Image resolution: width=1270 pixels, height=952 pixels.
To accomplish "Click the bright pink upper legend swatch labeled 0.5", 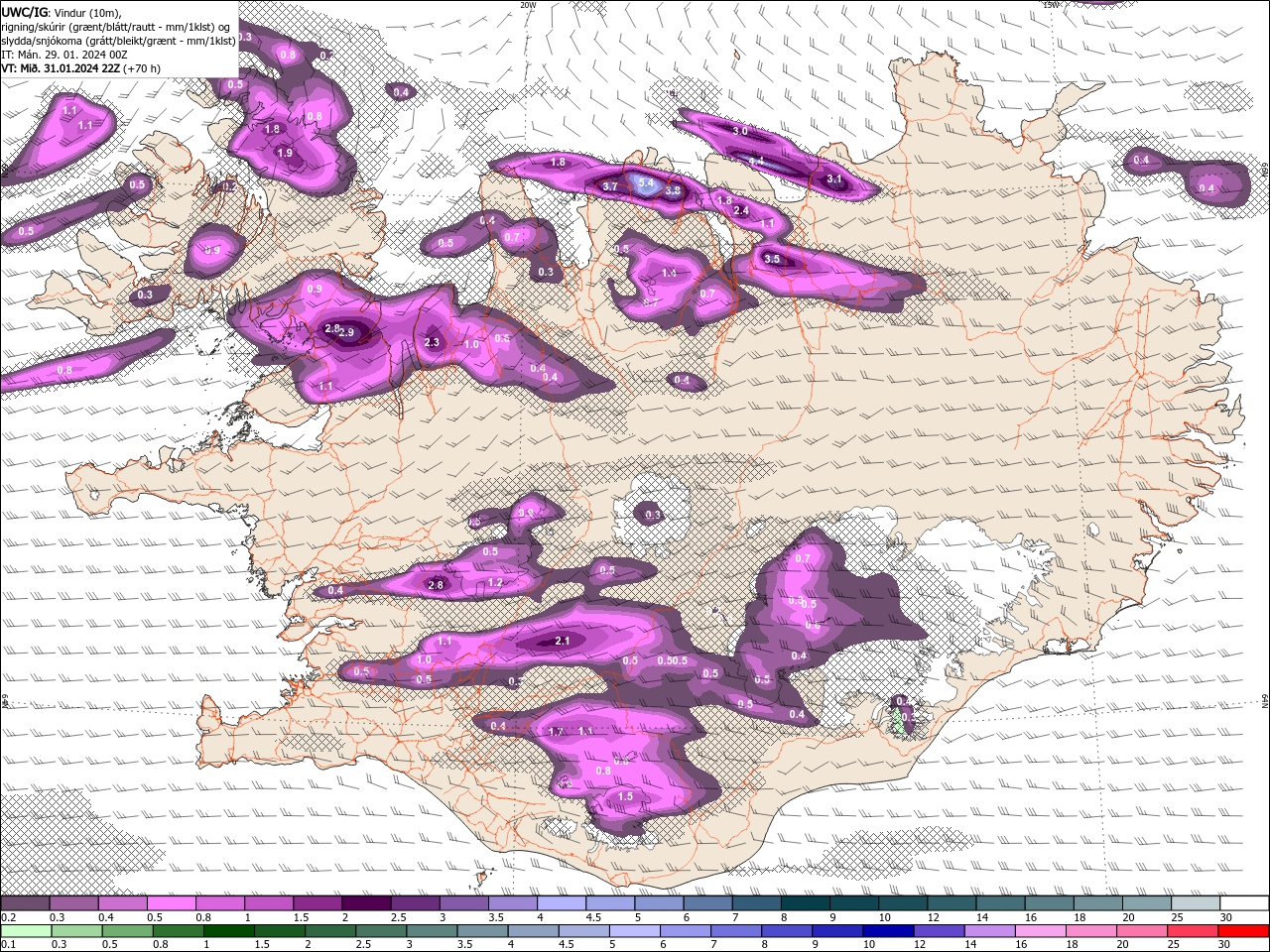I will click(171, 903).
